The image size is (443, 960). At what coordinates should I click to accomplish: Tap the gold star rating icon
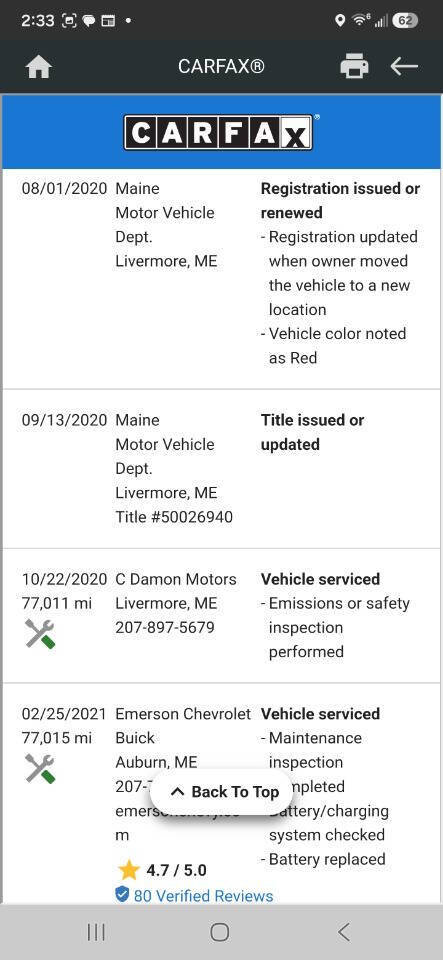click(x=128, y=870)
